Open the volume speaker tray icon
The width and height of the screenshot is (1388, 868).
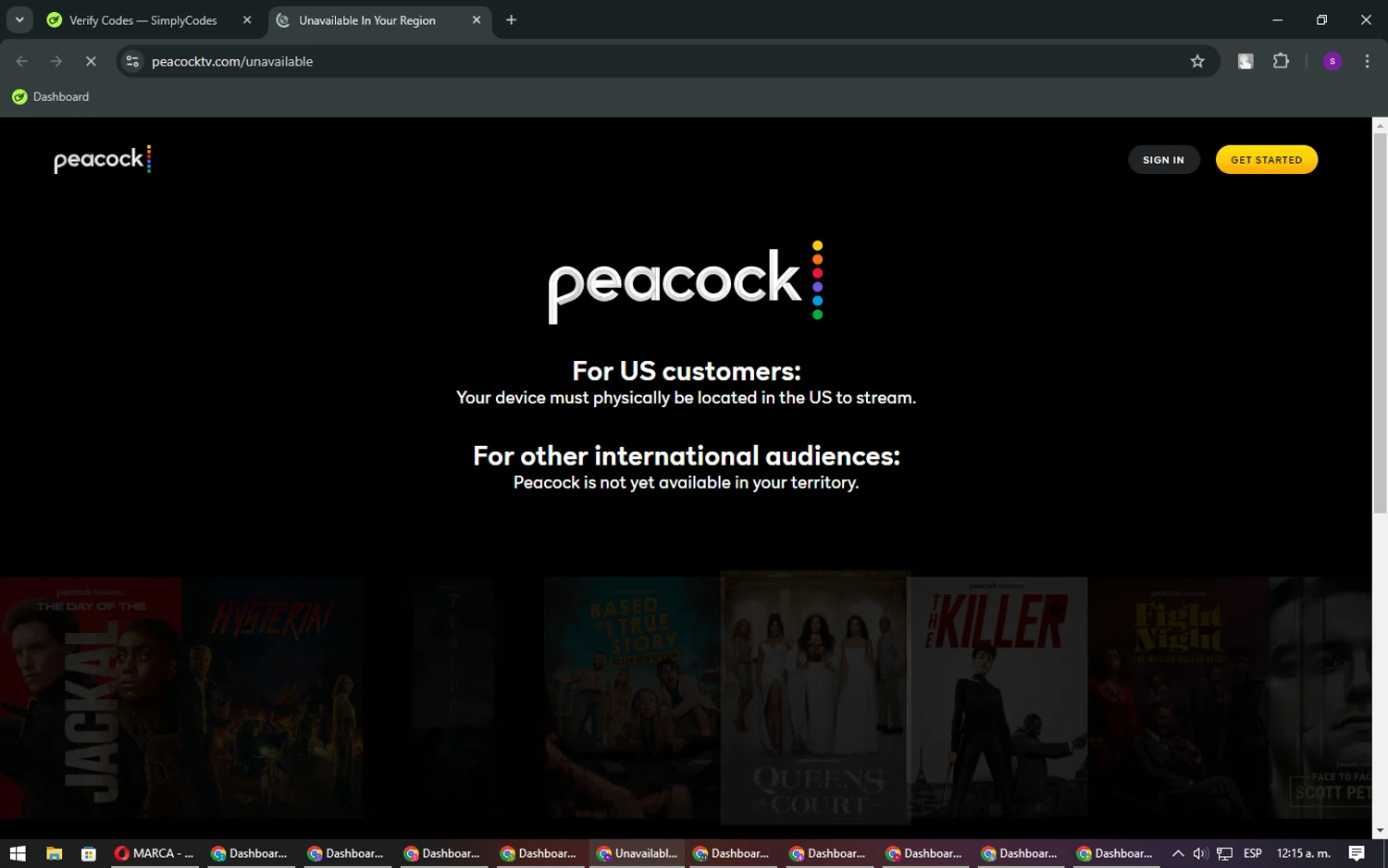(x=1200, y=853)
